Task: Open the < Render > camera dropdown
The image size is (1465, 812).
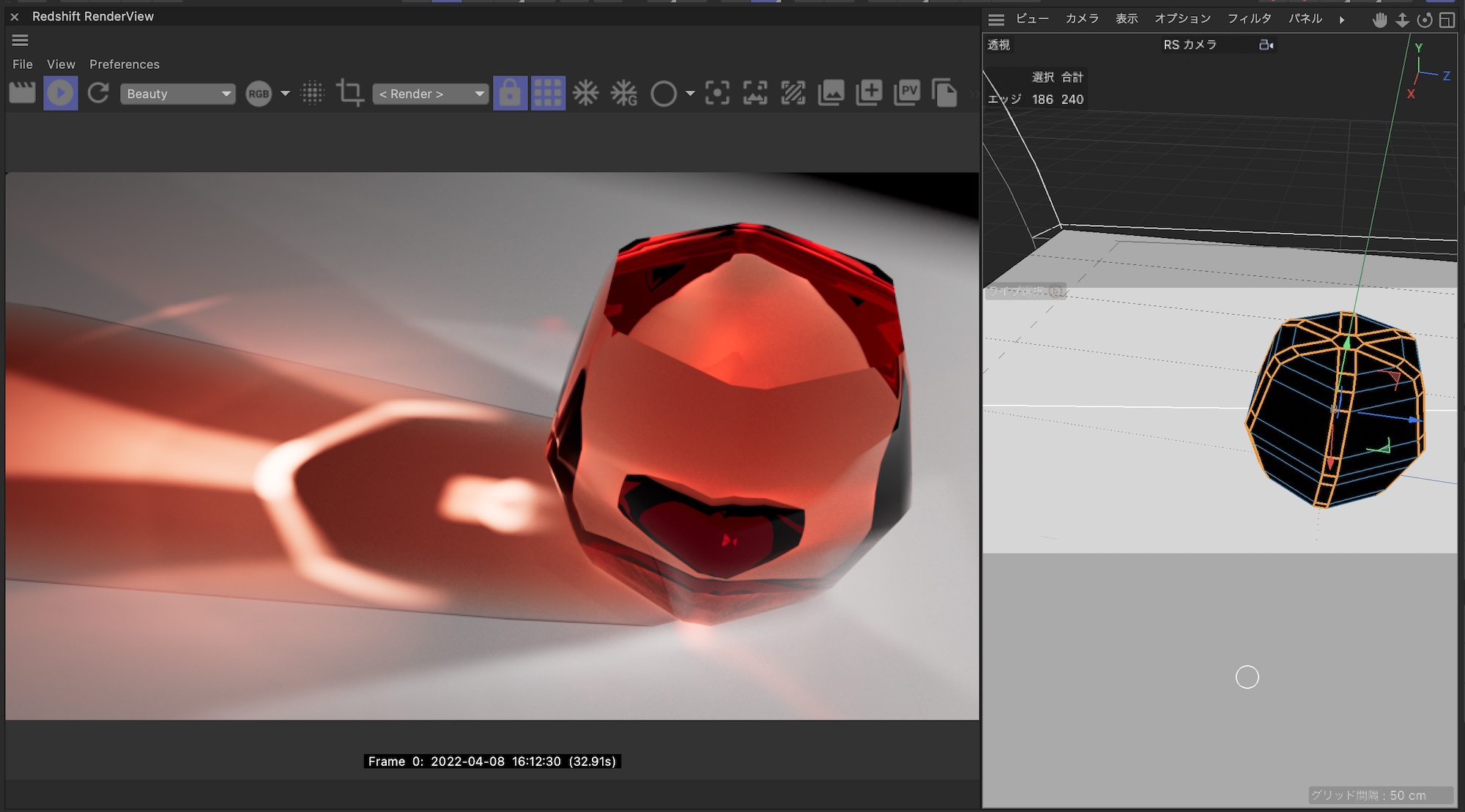Action: [x=430, y=94]
